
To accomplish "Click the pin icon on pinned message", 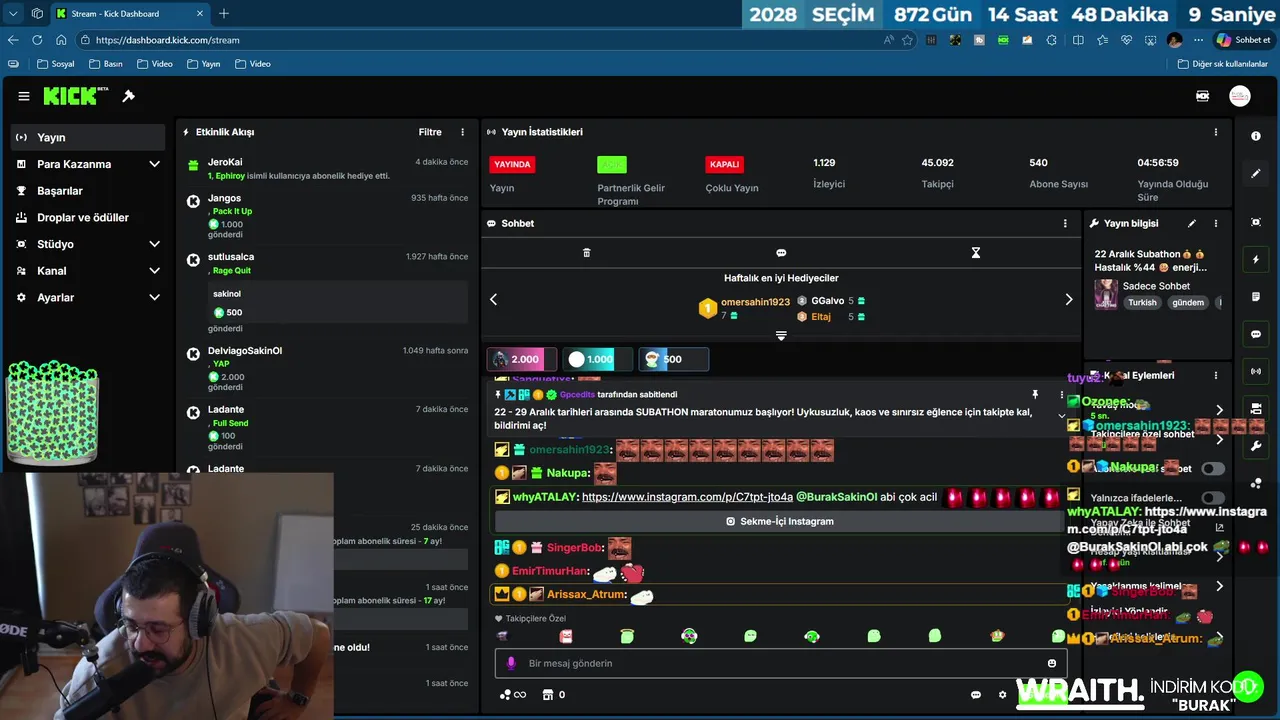I will pyautogui.click(x=1035, y=395).
